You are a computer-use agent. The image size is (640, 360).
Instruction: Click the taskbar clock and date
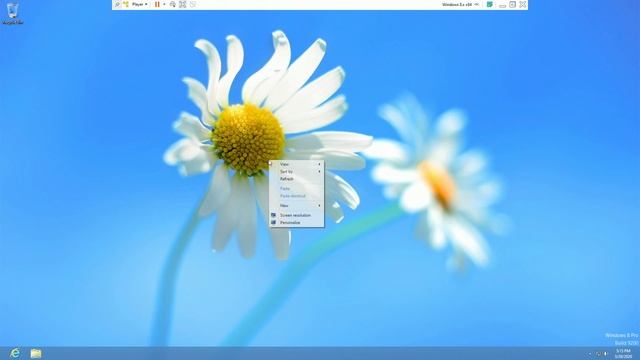click(623, 353)
